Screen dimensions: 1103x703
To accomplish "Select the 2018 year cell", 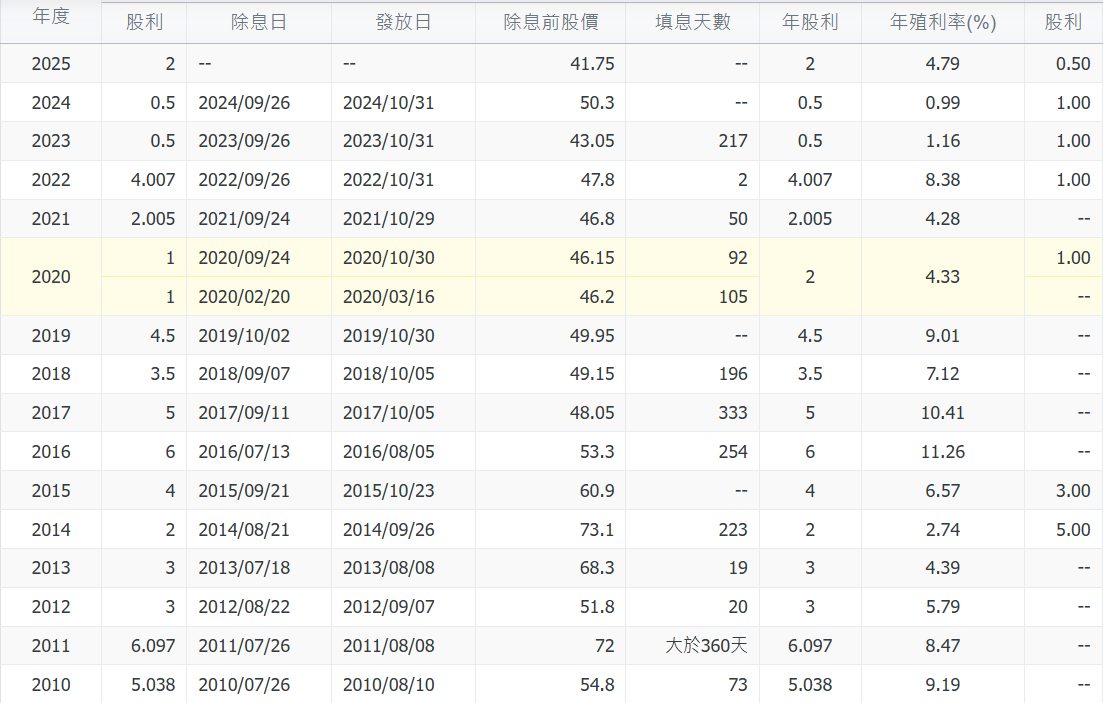I will pos(51,374).
